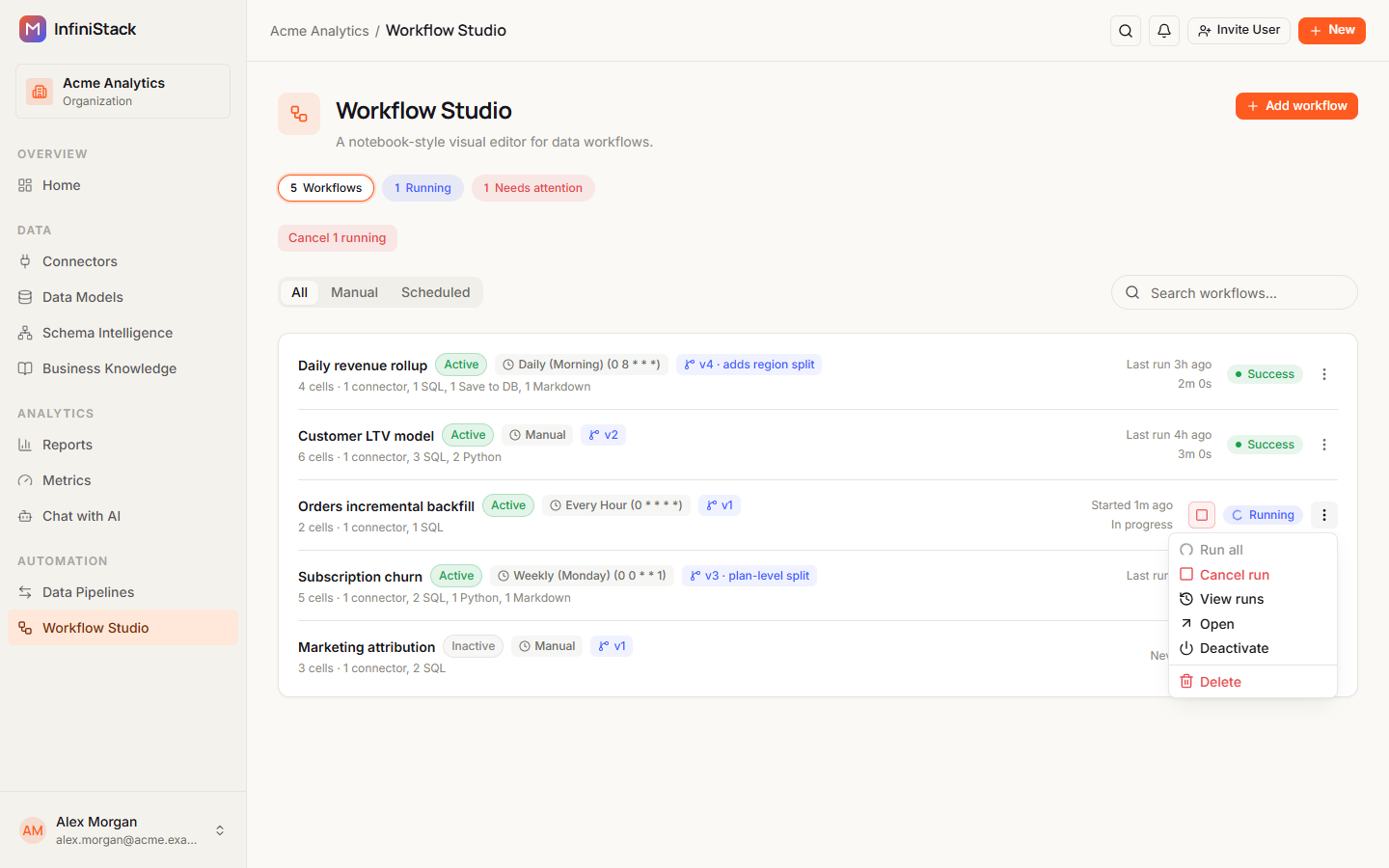Switch to the Scheduled tab
Image resolution: width=1389 pixels, height=868 pixels.
(x=435, y=292)
